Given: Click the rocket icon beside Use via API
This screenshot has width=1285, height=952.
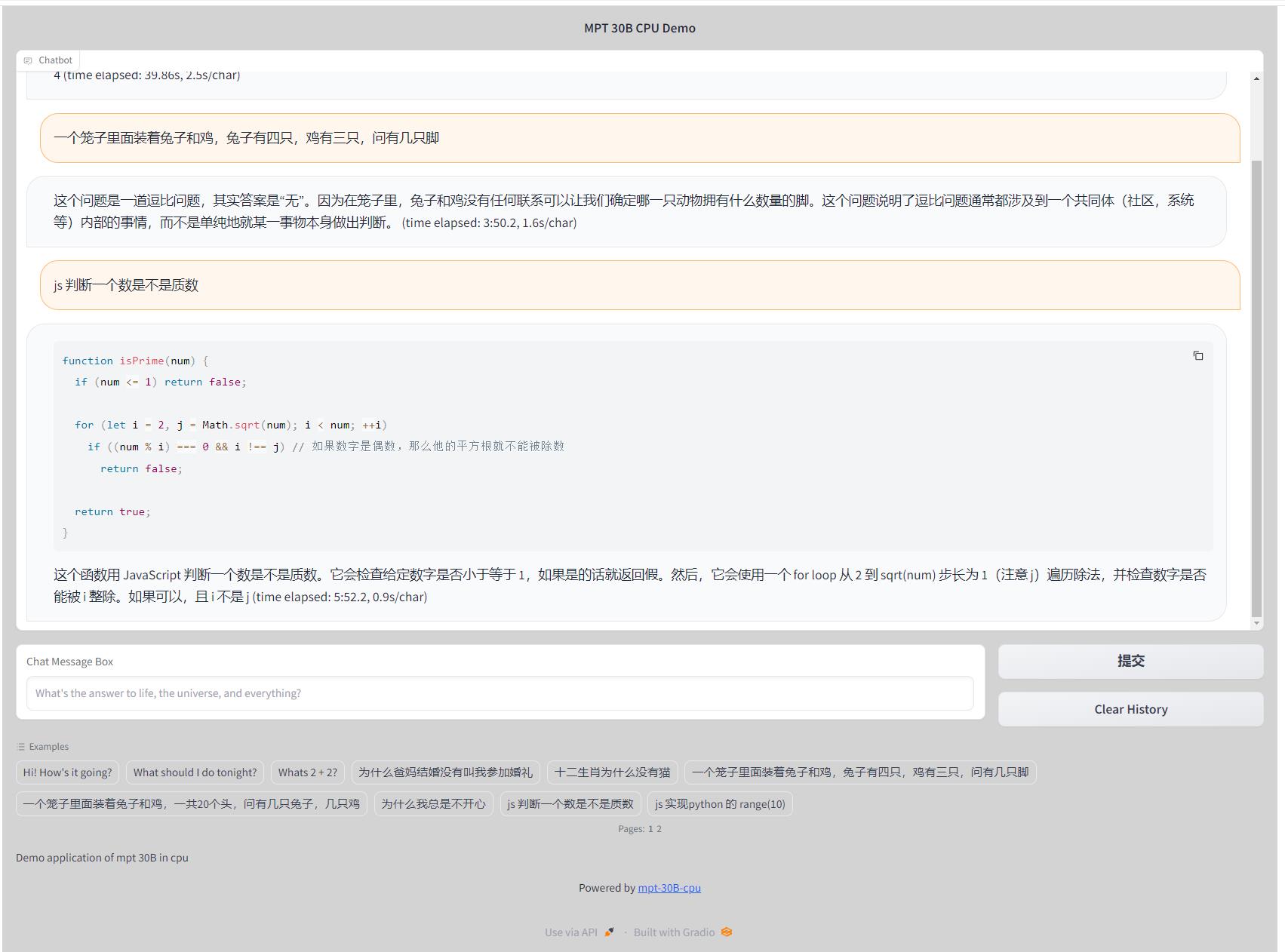Looking at the screenshot, I should (609, 932).
